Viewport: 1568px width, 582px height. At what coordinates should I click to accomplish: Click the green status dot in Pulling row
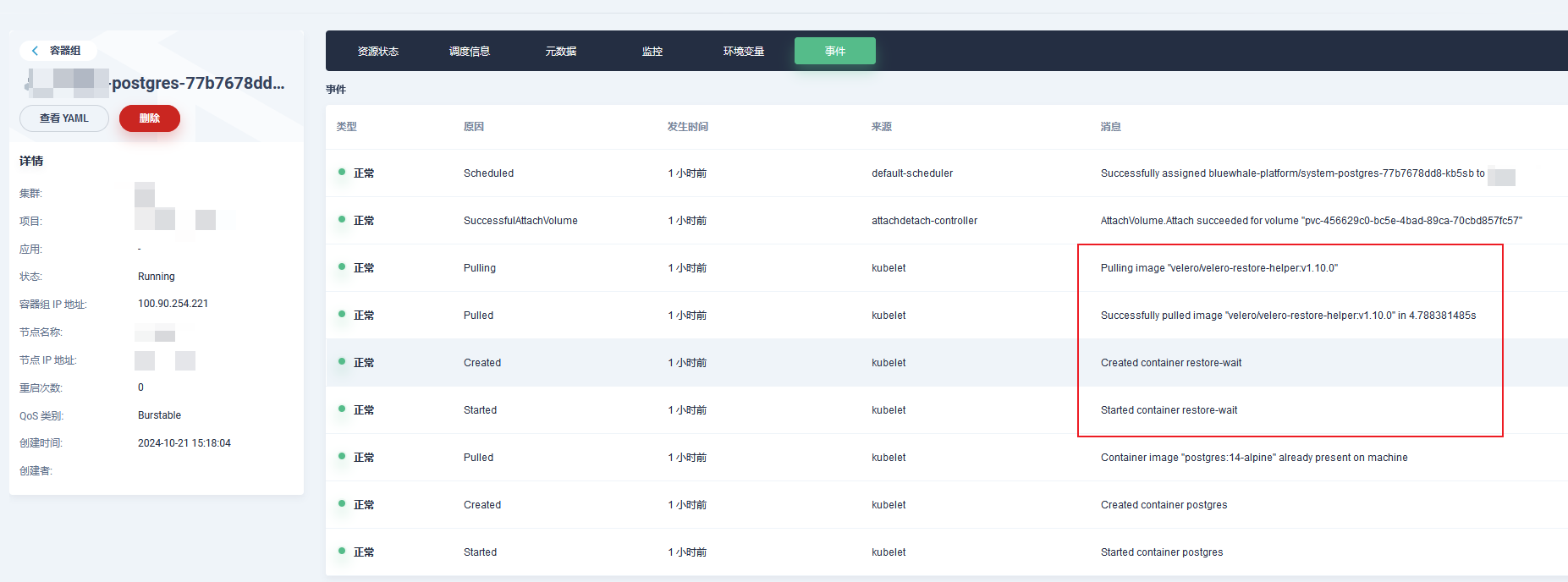tap(342, 267)
